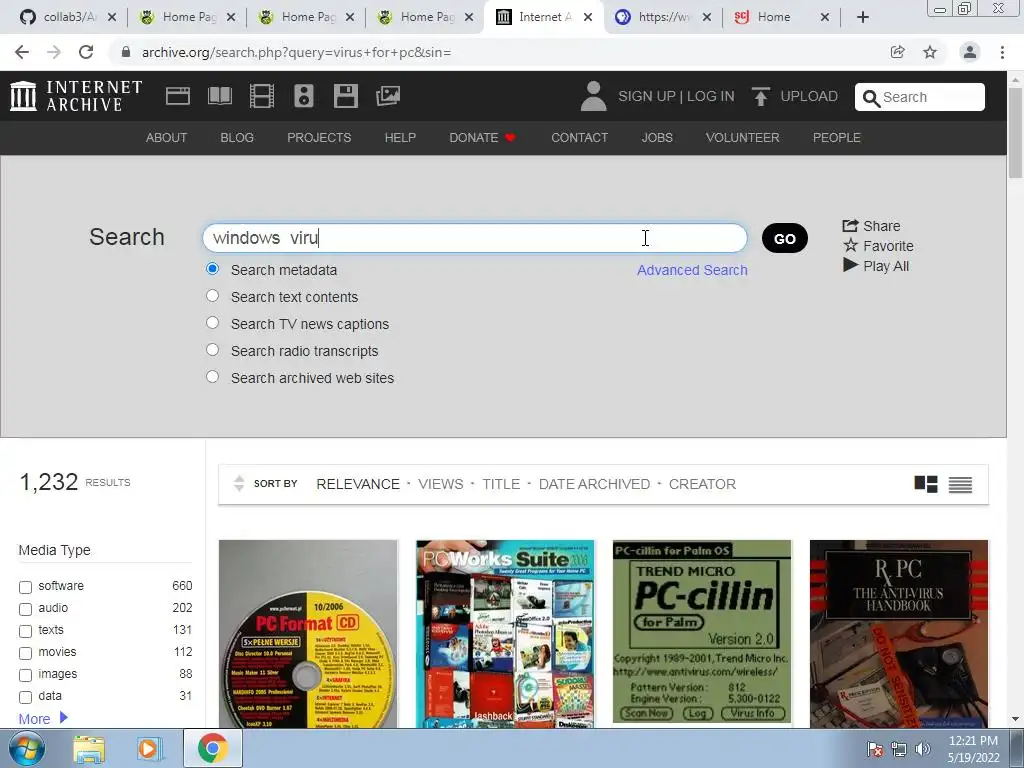This screenshot has width=1024, height=768.
Task: Open the Audio speaker icon
Action: (304, 96)
